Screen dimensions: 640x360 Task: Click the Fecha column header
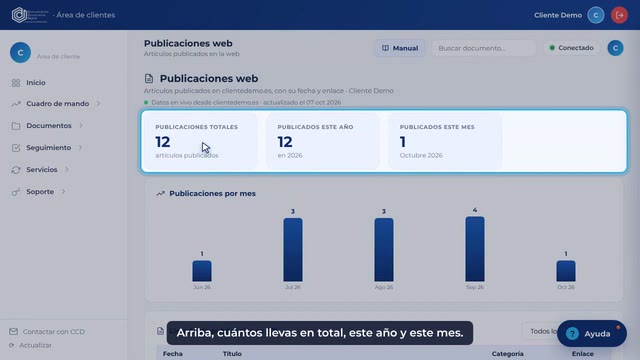tap(173, 354)
